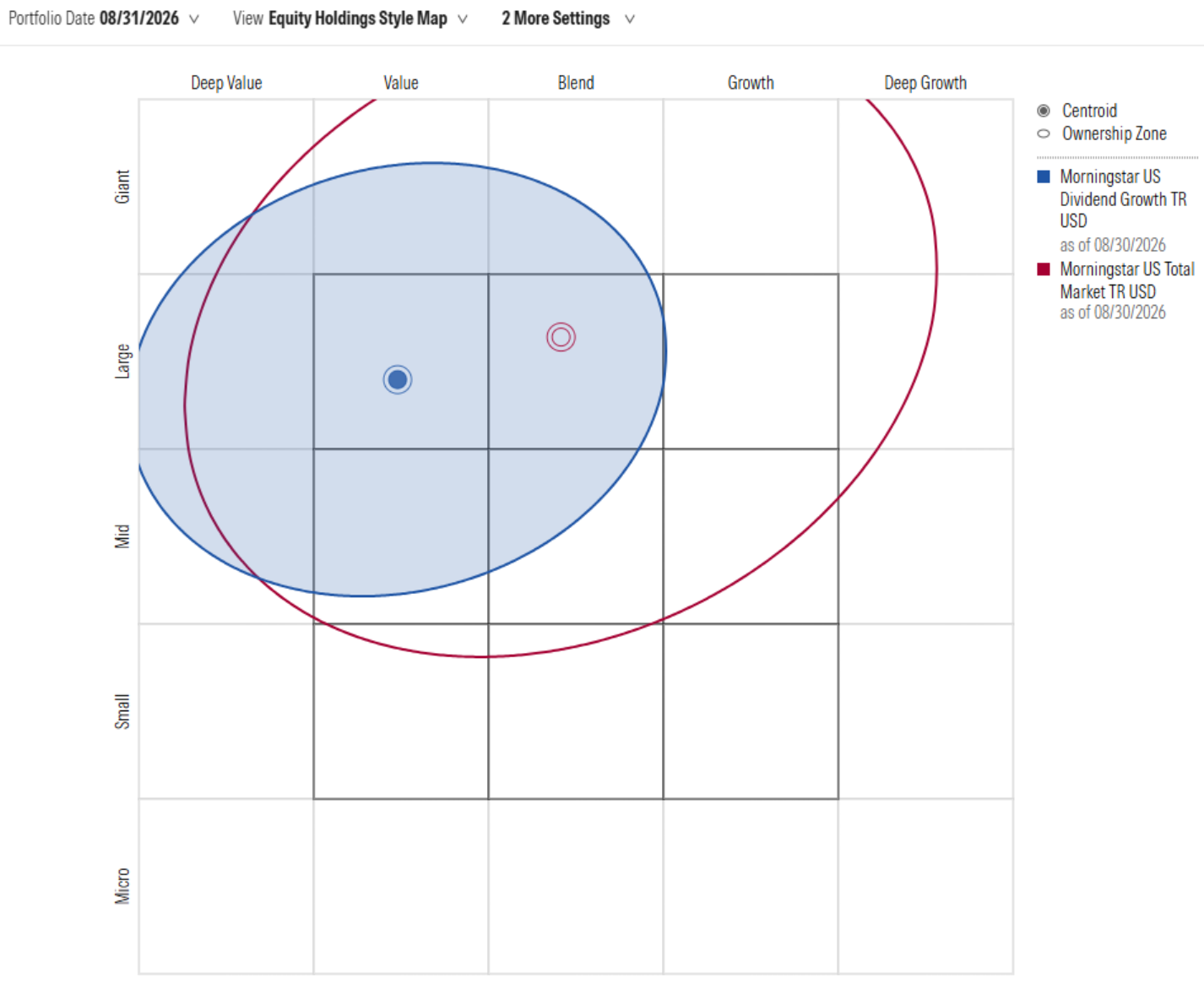Click the red Total Market legend swatch
1204x984 pixels.
coord(1044,269)
